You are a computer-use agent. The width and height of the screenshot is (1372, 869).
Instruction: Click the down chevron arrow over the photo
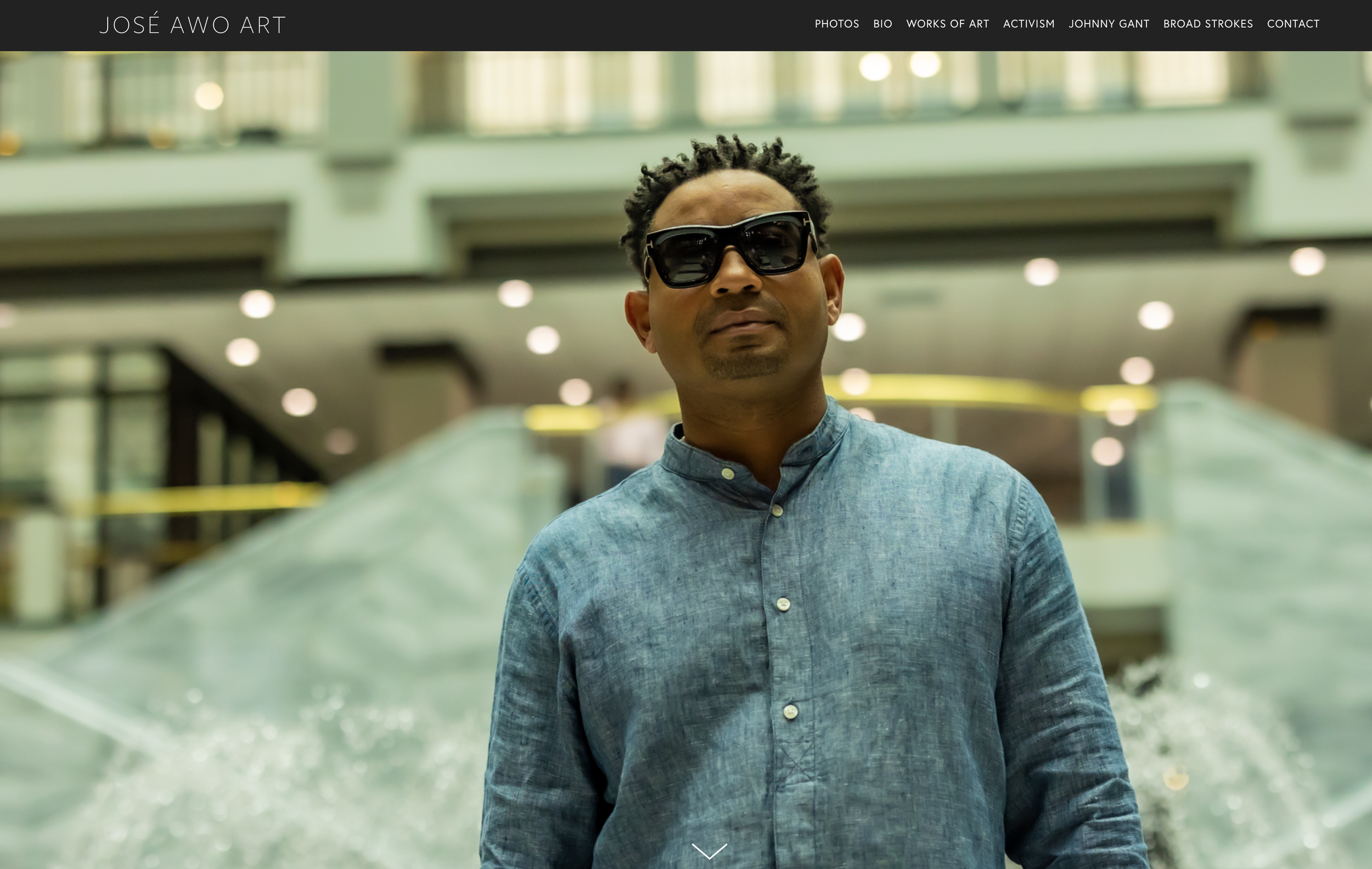pyautogui.click(x=709, y=851)
